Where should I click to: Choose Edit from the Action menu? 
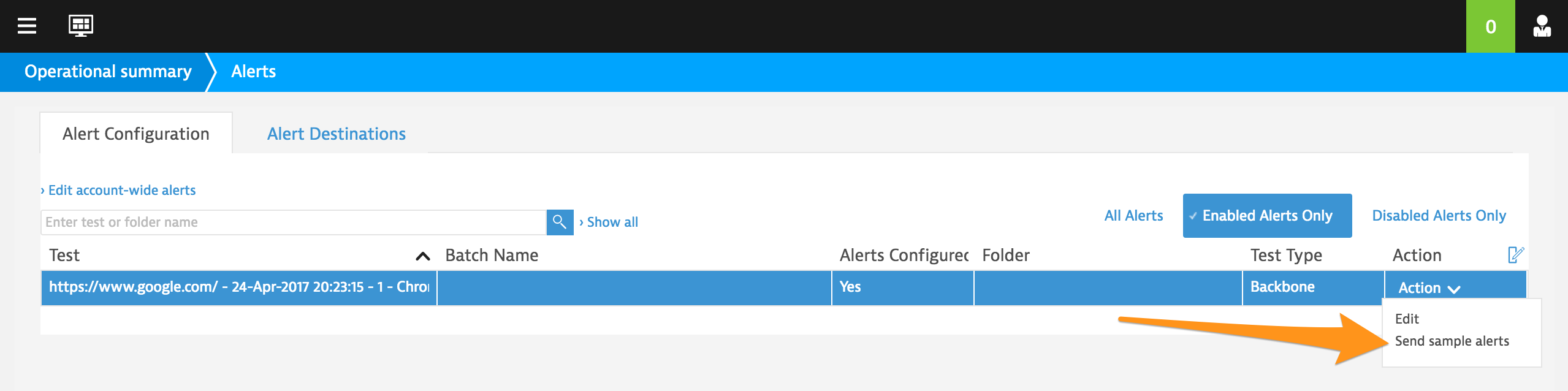pyautogui.click(x=1407, y=319)
